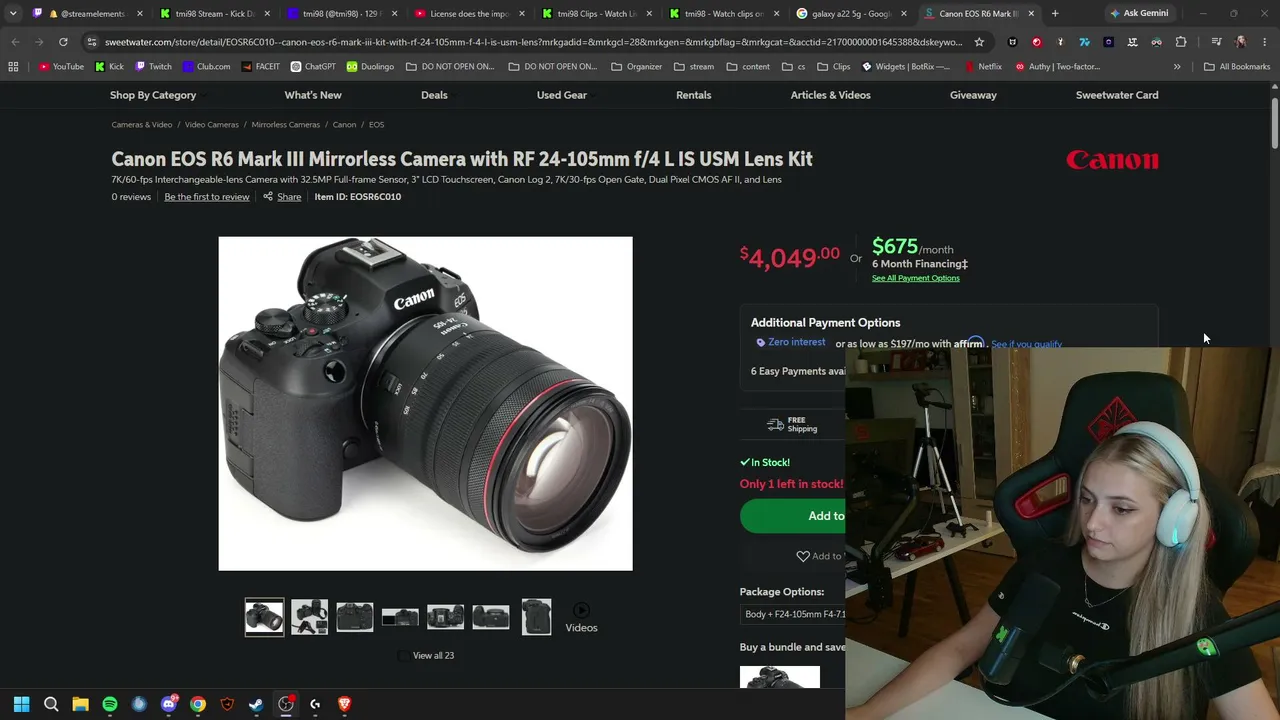
Task: Bookmark this page with the star icon
Action: (979, 42)
